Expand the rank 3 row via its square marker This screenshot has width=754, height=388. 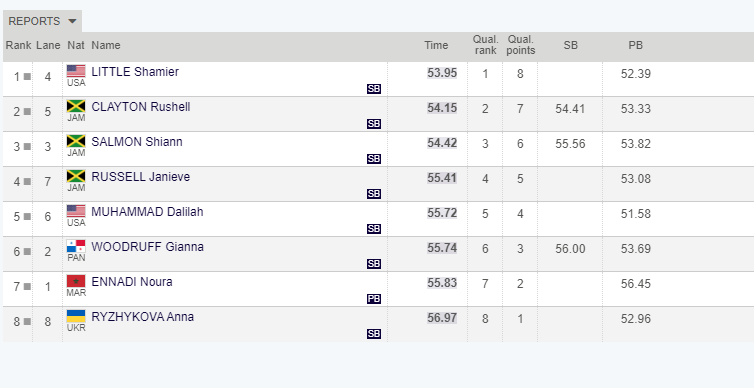pos(27,146)
